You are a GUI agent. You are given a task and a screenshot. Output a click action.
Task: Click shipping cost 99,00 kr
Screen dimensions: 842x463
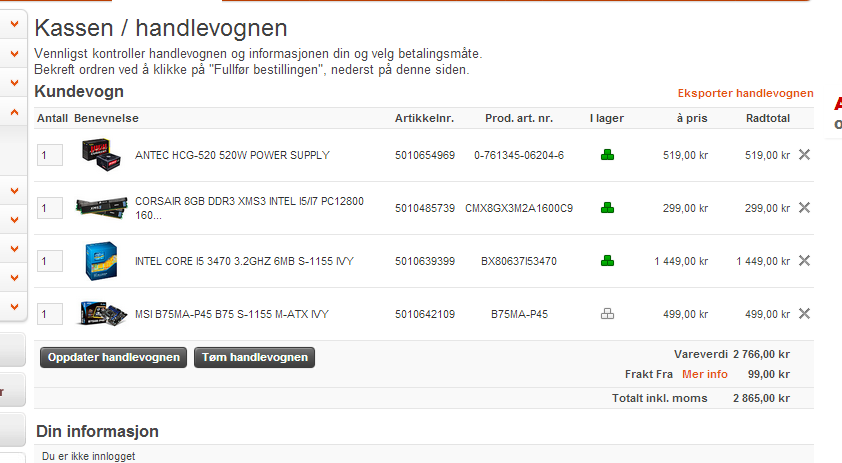(x=768, y=374)
